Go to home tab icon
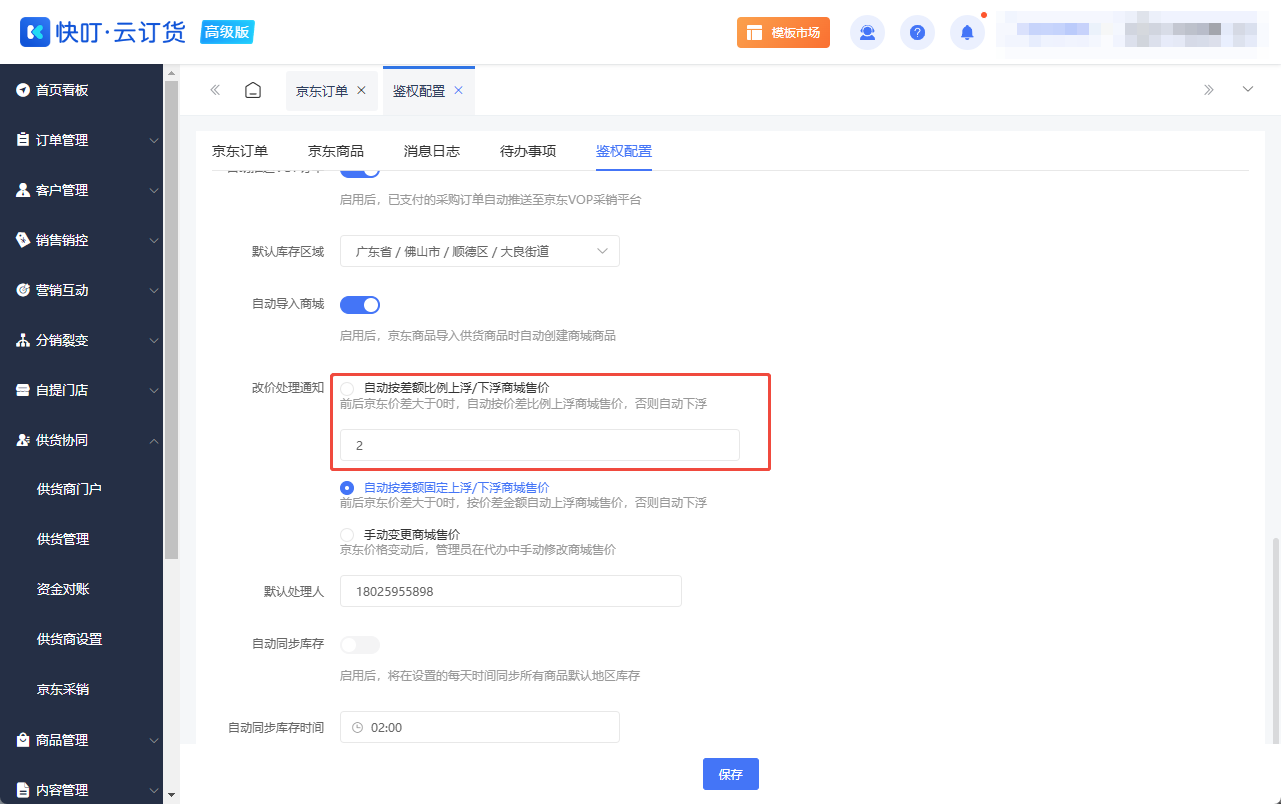This screenshot has height=804, width=1281. click(253, 90)
